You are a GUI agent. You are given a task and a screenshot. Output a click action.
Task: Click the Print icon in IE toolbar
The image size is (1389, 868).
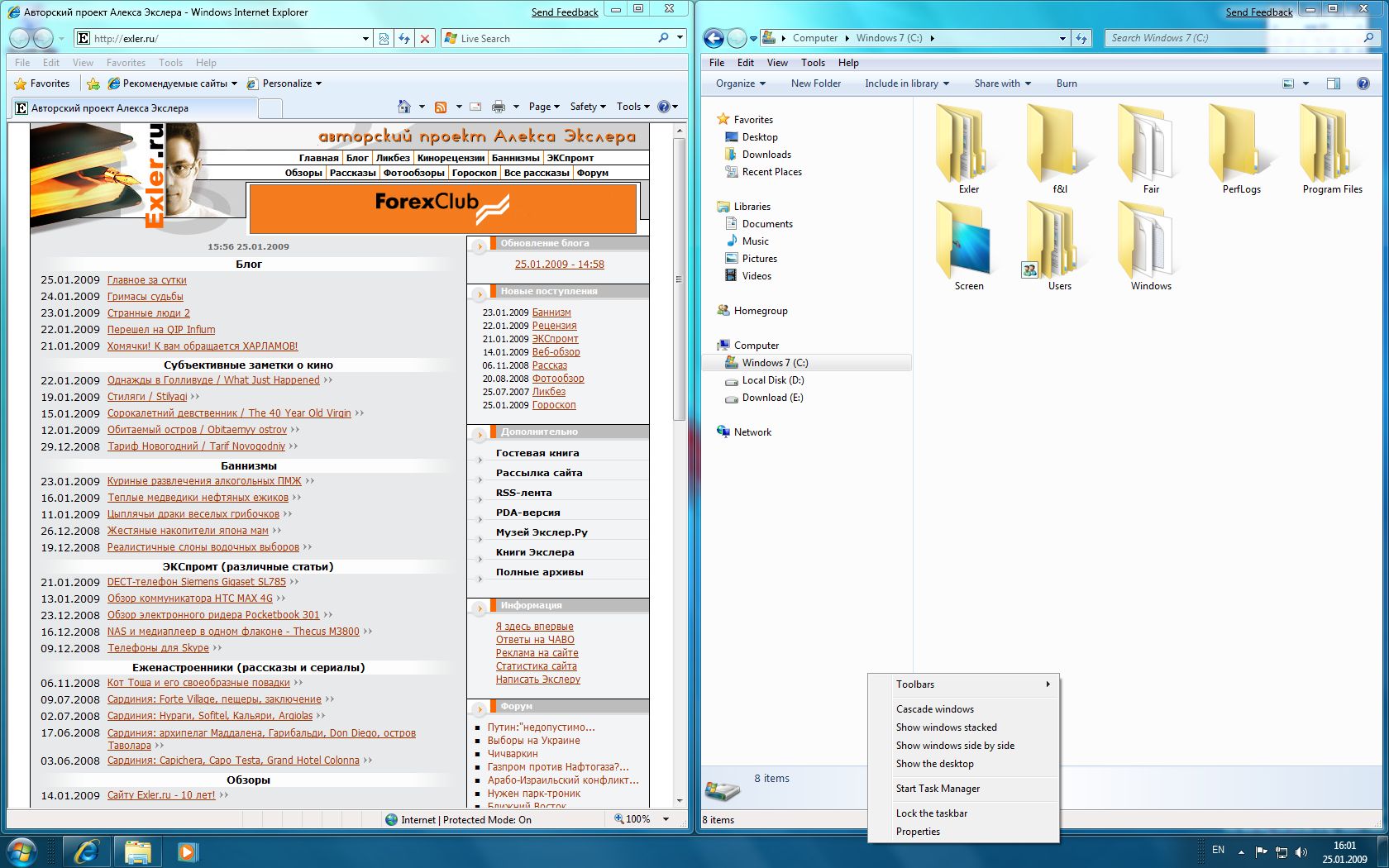(x=498, y=107)
